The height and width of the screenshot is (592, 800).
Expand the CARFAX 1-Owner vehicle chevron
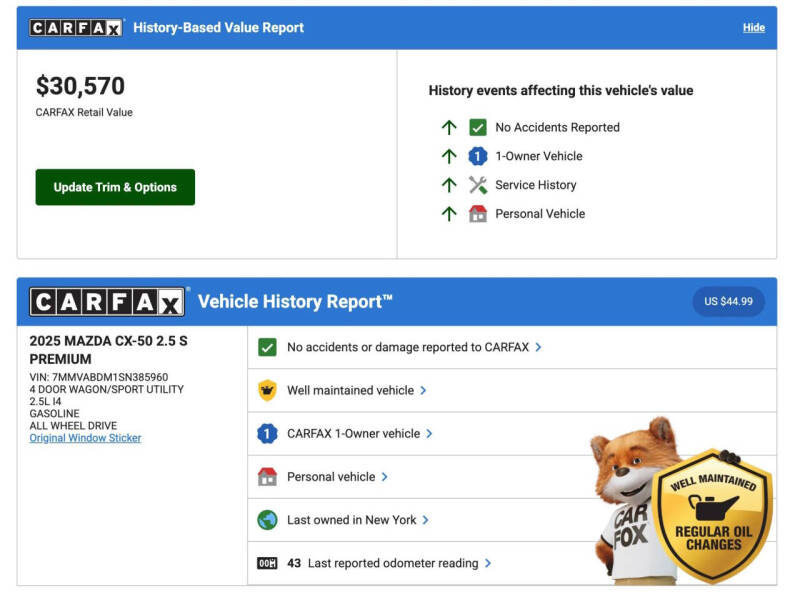click(x=430, y=434)
